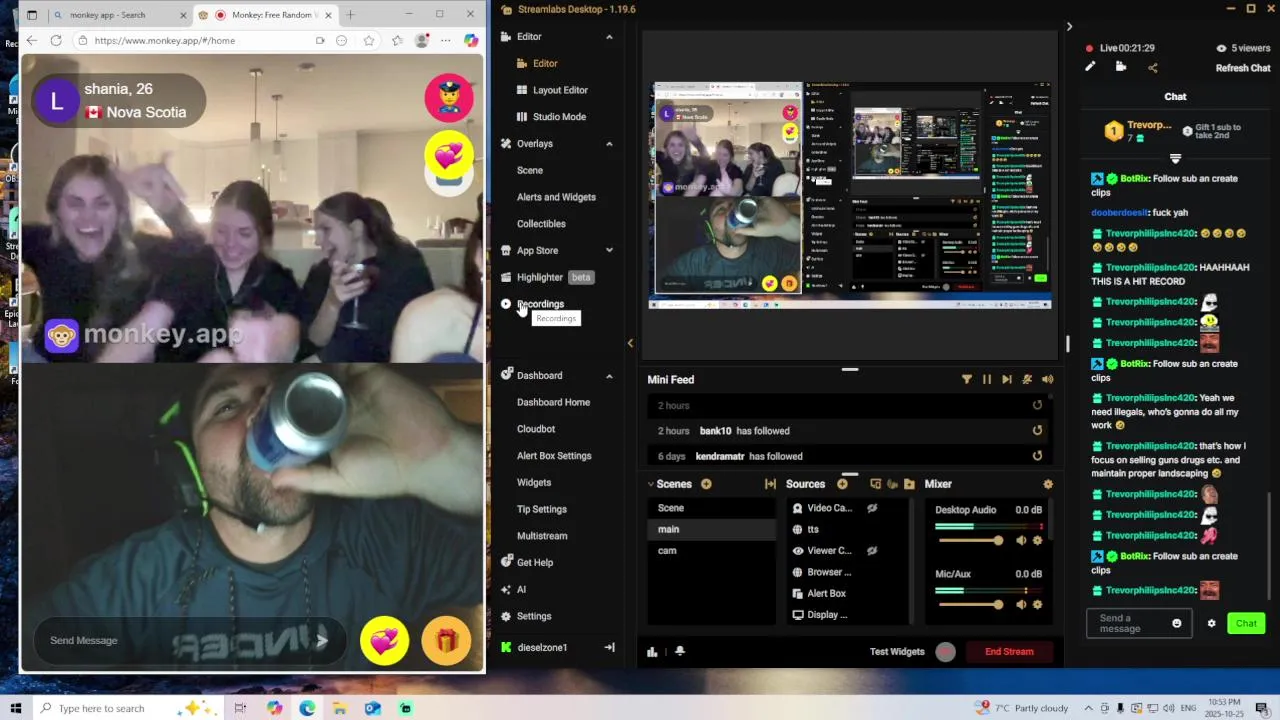Screen dimensions: 1280x720
Task: Click the green Chat send button
Action: click(x=1246, y=624)
